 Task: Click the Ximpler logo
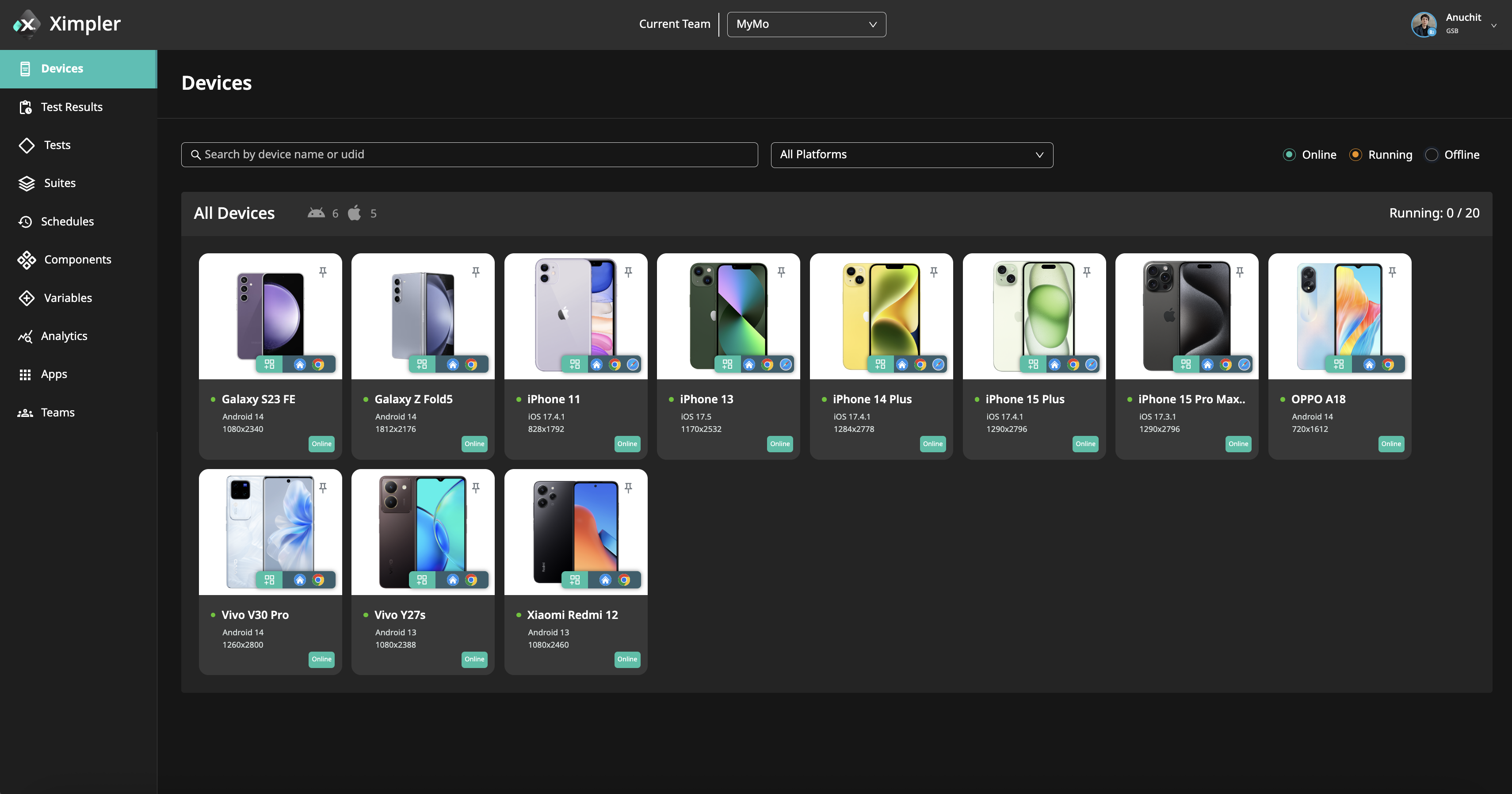pos(66,23)
